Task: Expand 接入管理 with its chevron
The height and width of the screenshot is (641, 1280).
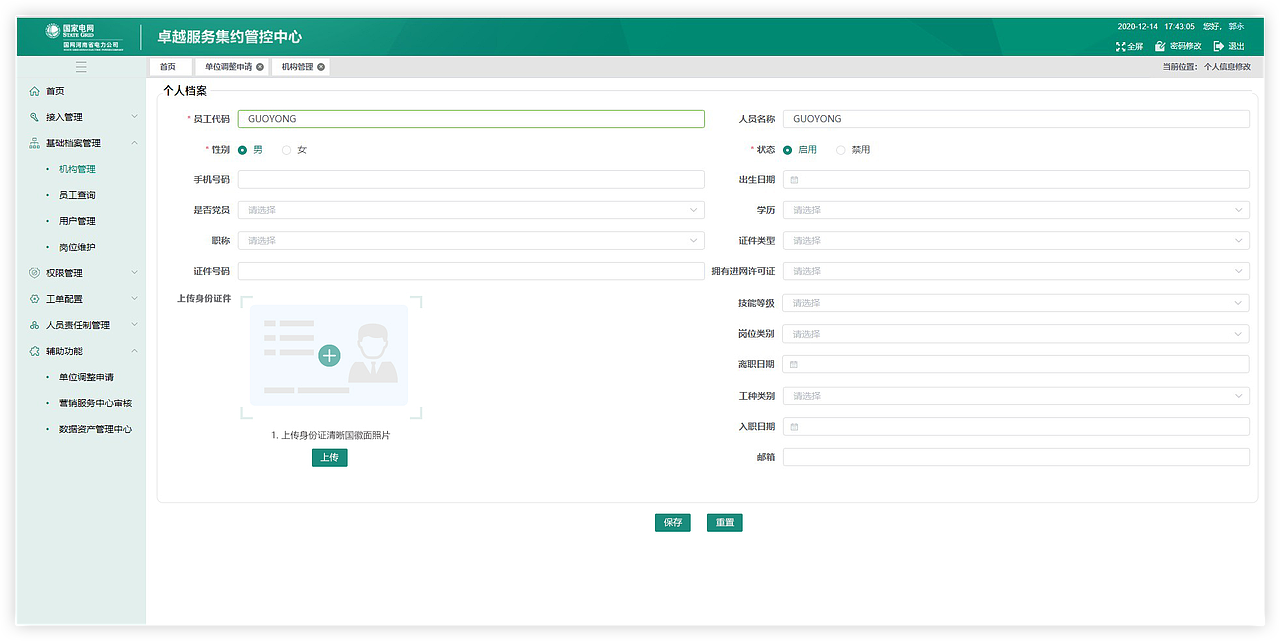Action: 134,117
